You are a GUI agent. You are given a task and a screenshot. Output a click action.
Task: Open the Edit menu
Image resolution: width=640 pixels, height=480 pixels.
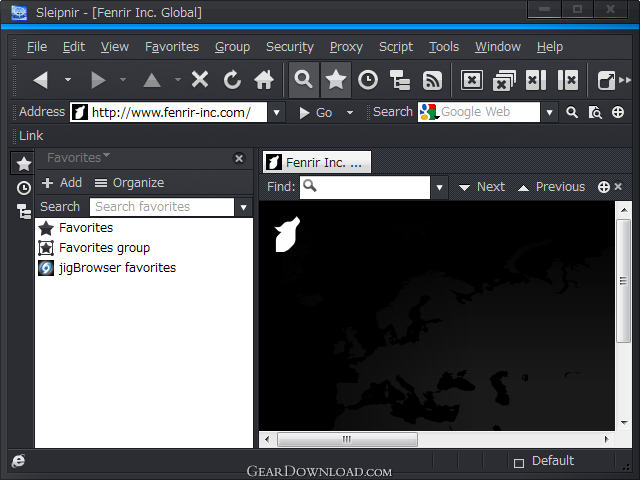coord(74,47)
